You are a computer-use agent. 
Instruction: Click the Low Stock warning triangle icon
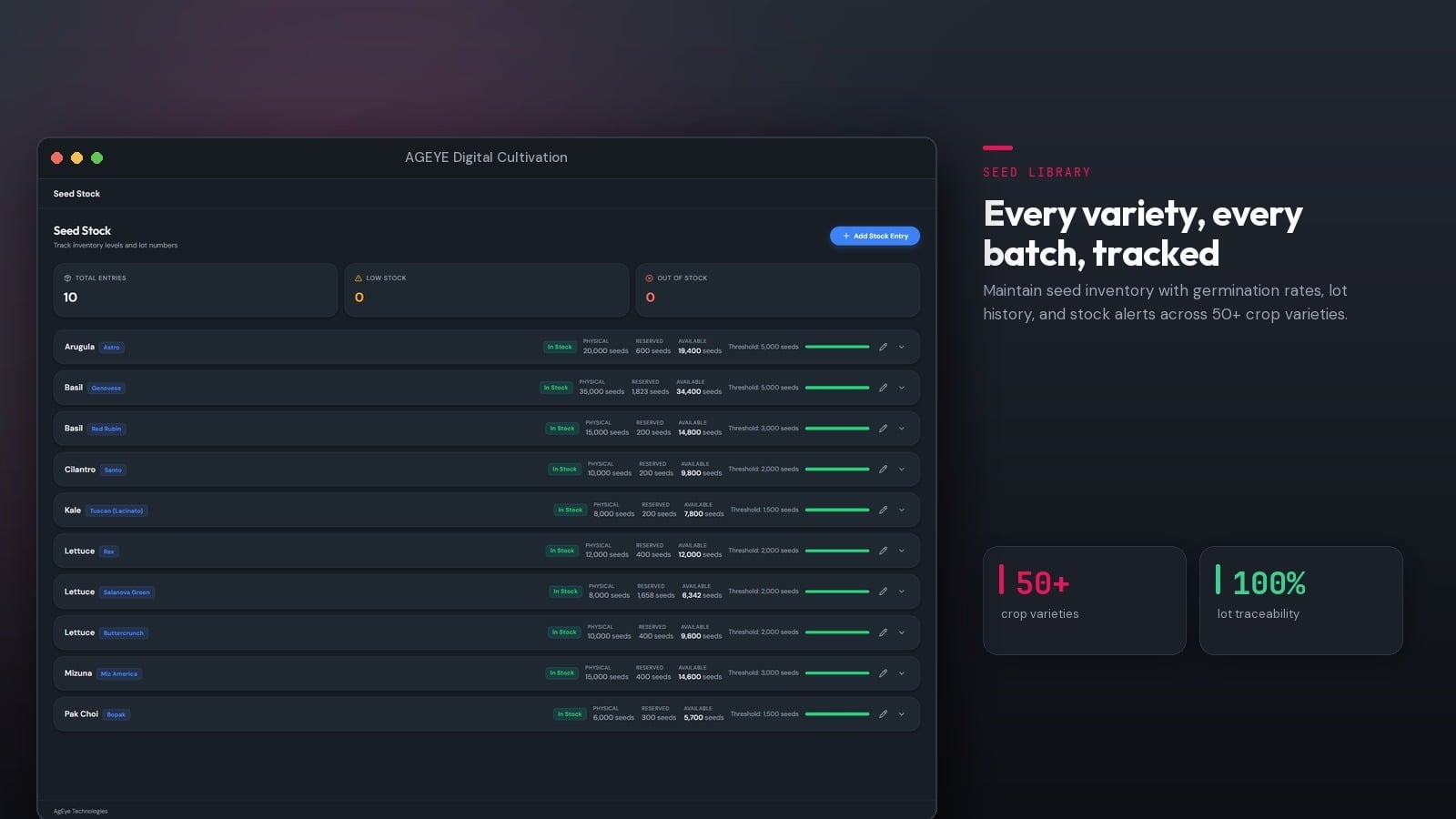tap(359, 278)
